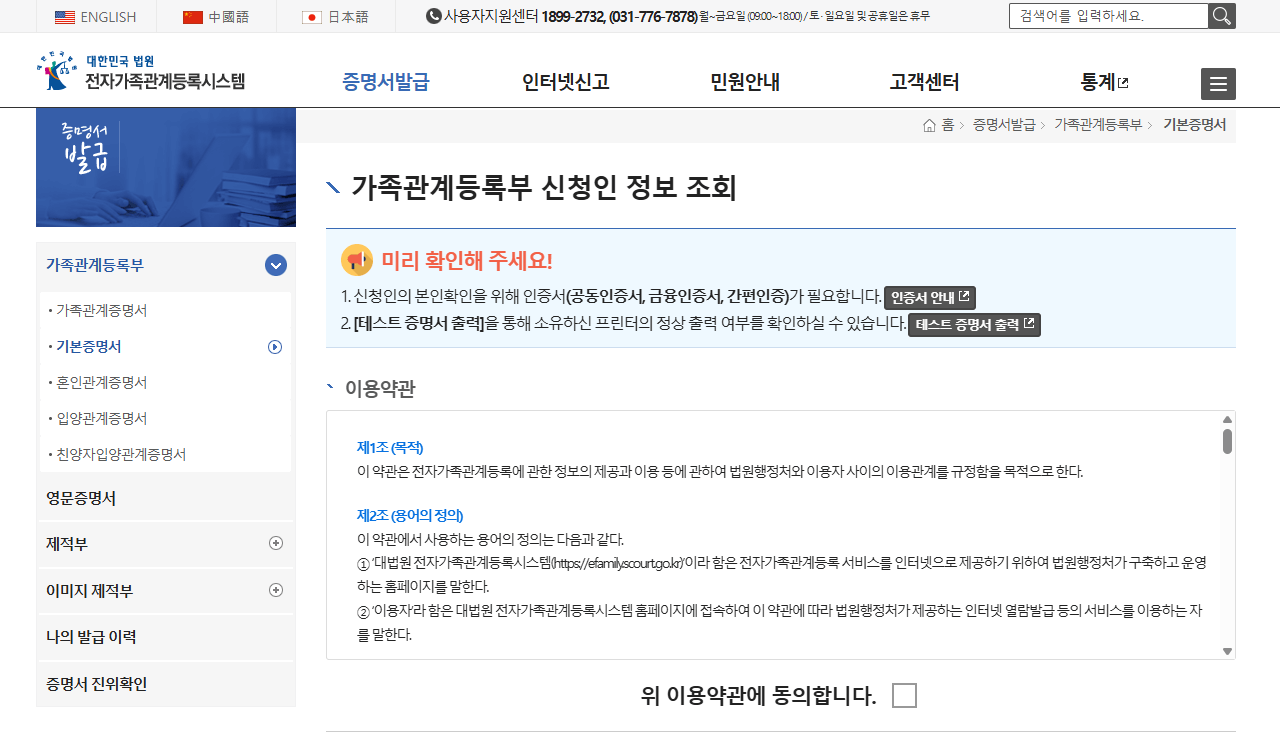Open the 통계 external menu link
This screenshot has height=741, width=1280.
1104,82
